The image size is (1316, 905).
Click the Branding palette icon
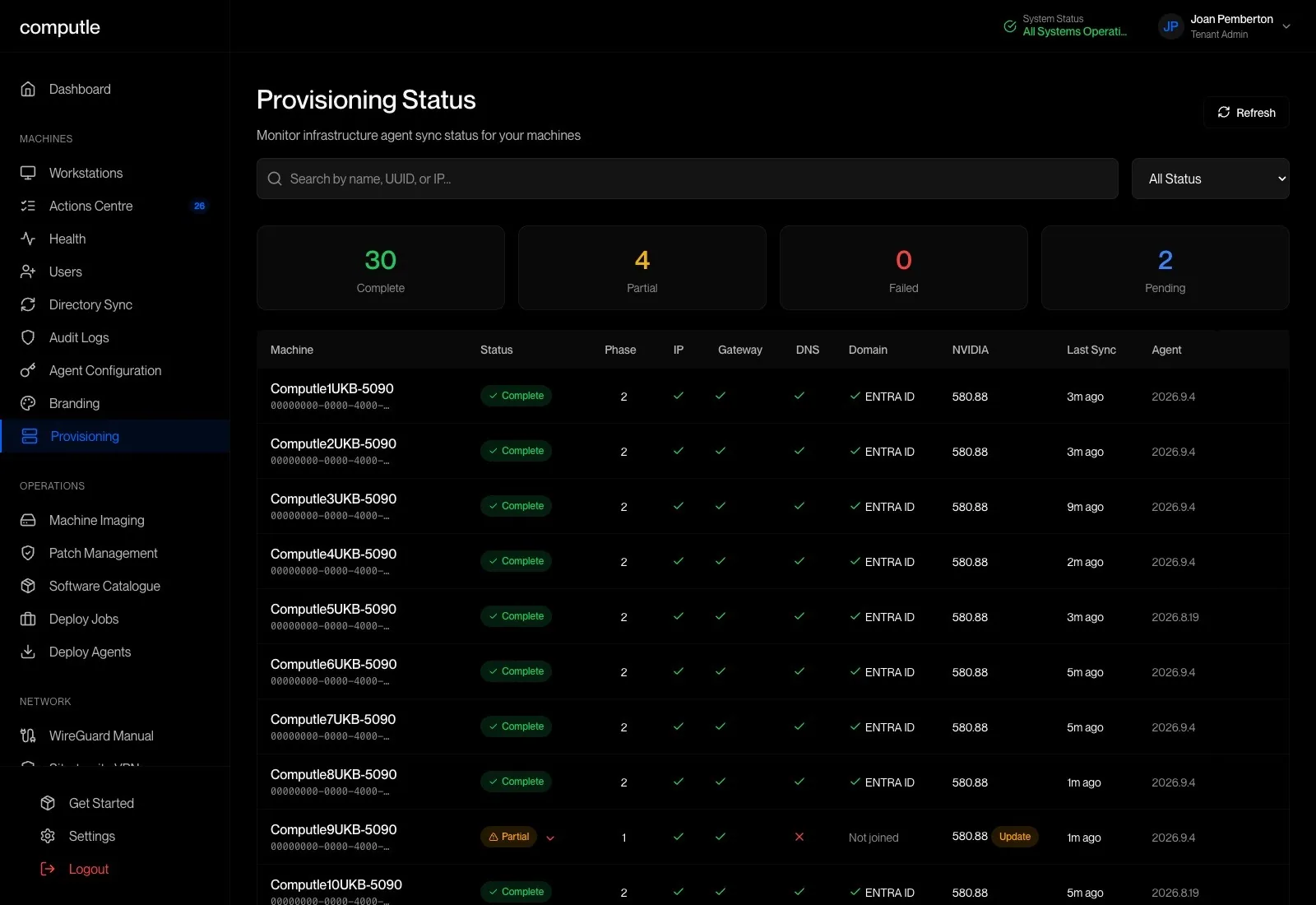(28, 403)
